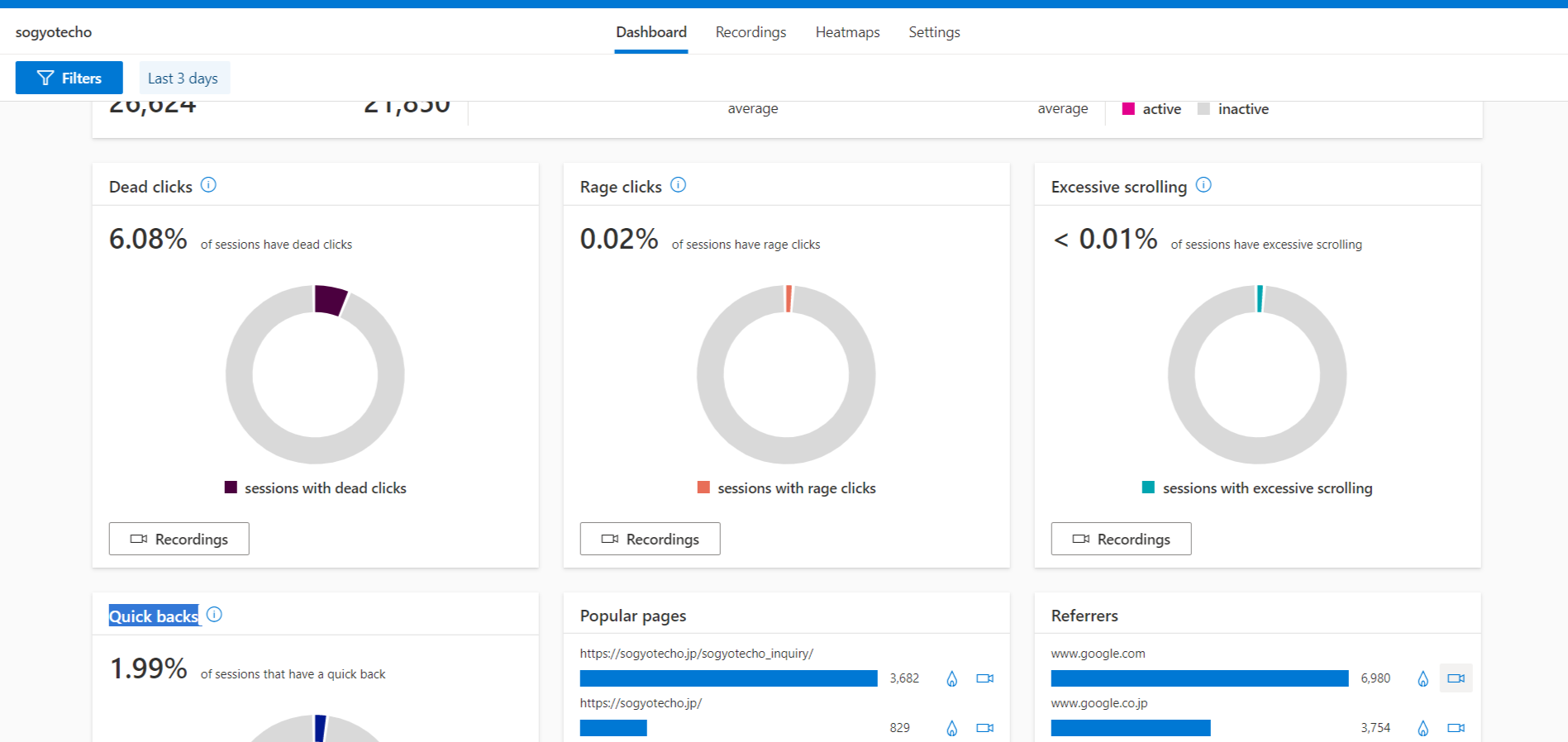Open heatmap for www.google.co.jp referrer

tap(1423, 728)
